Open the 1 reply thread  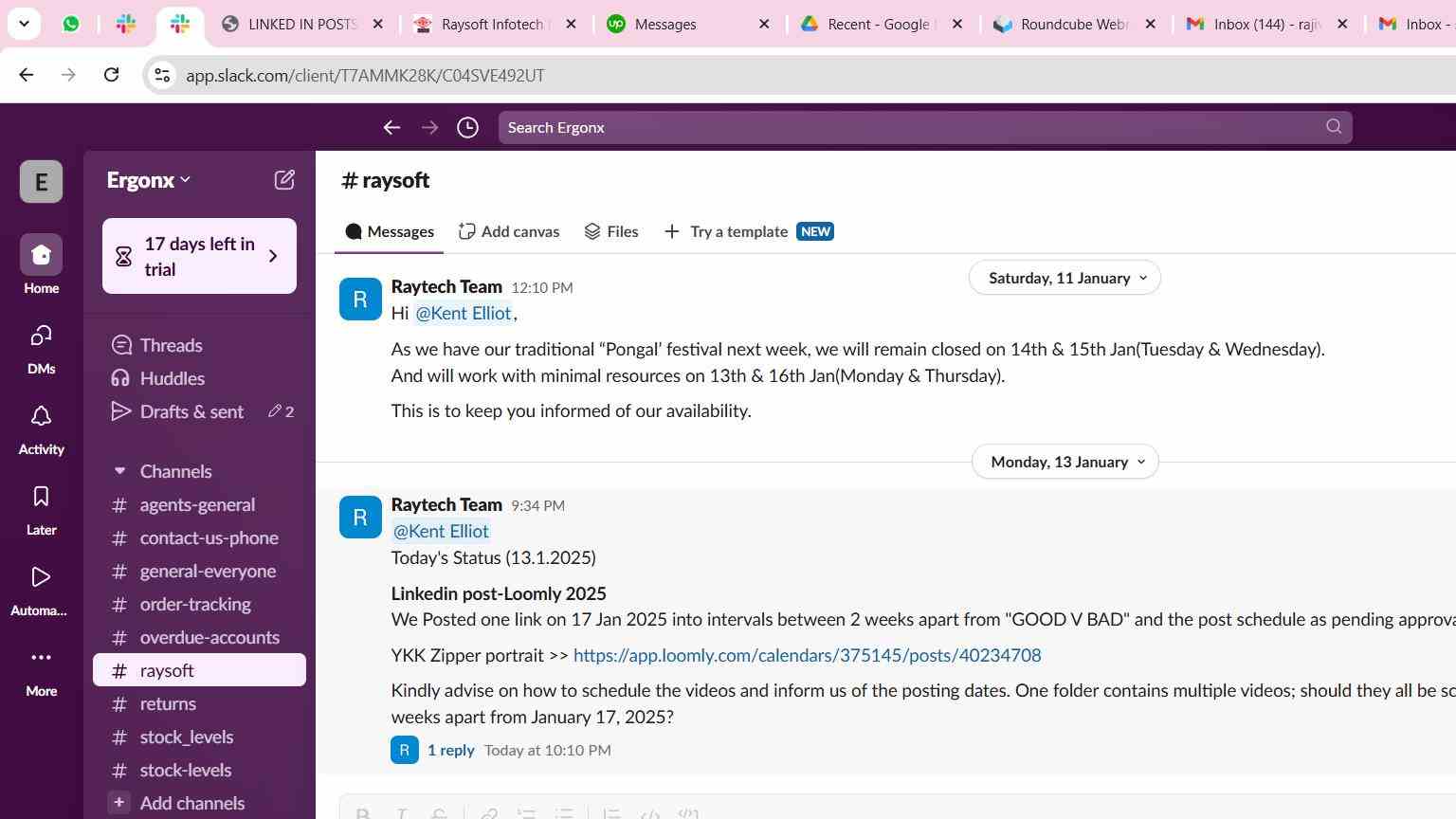click(x=450, y=750)
